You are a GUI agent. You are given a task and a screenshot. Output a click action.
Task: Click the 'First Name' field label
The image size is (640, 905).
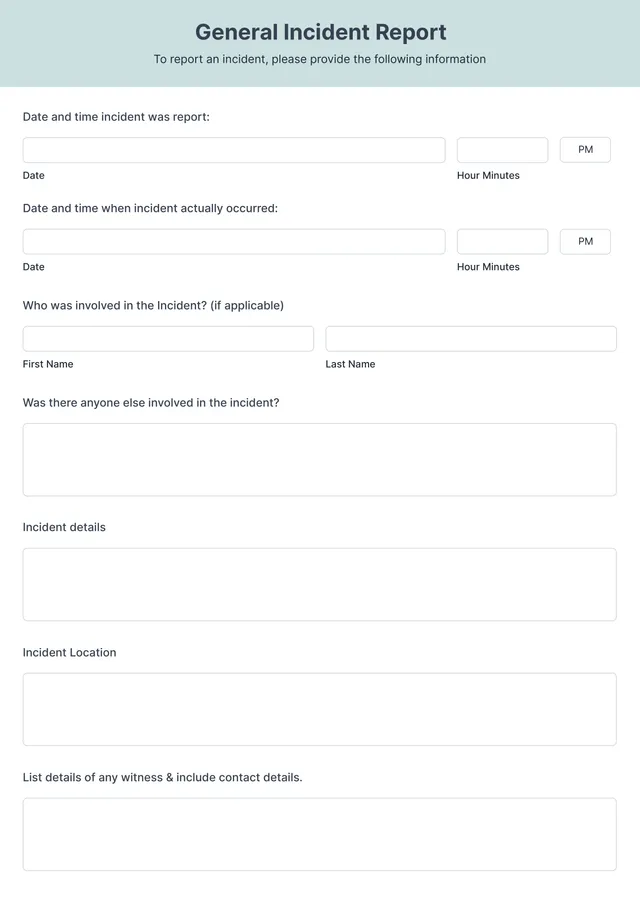[x=47, y=364]
